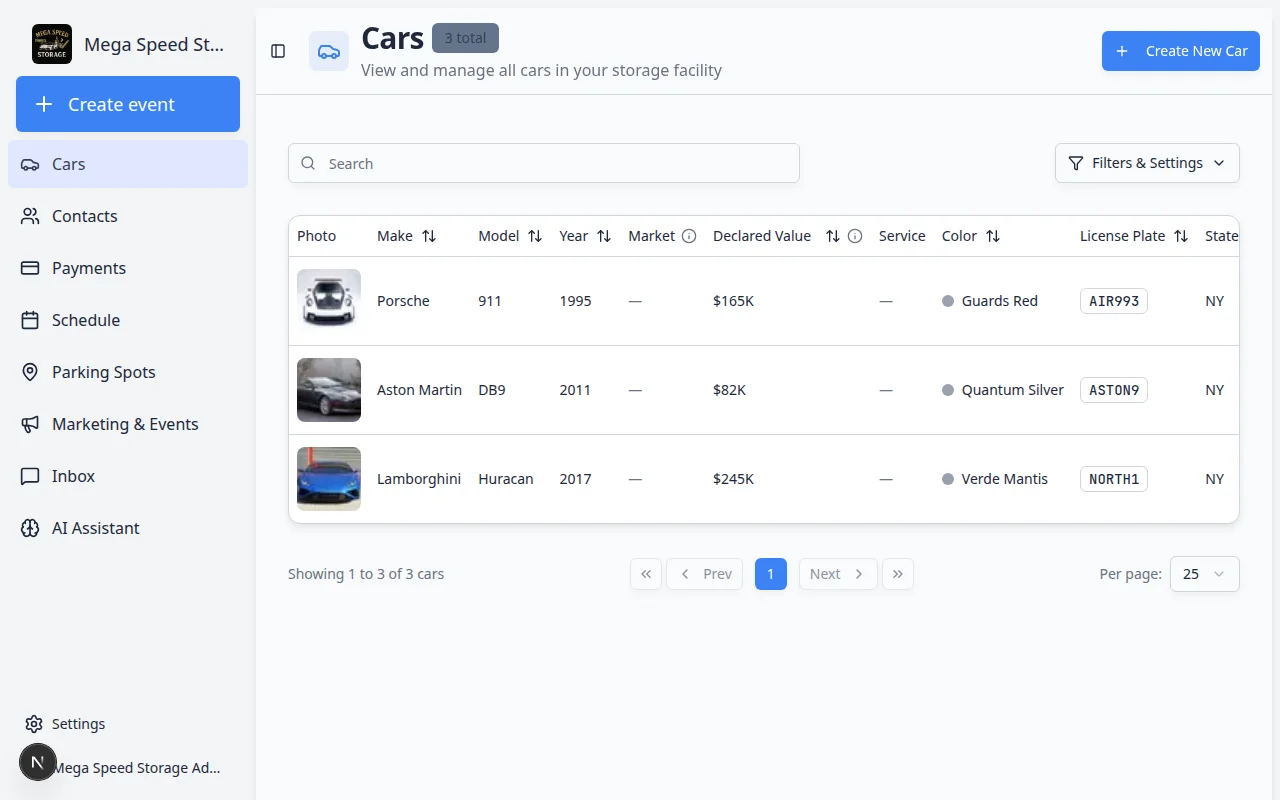Click the Verde Mantis color dot
Image resolution: width=1280 pixels, height=800 pixels.
(948, 479)
